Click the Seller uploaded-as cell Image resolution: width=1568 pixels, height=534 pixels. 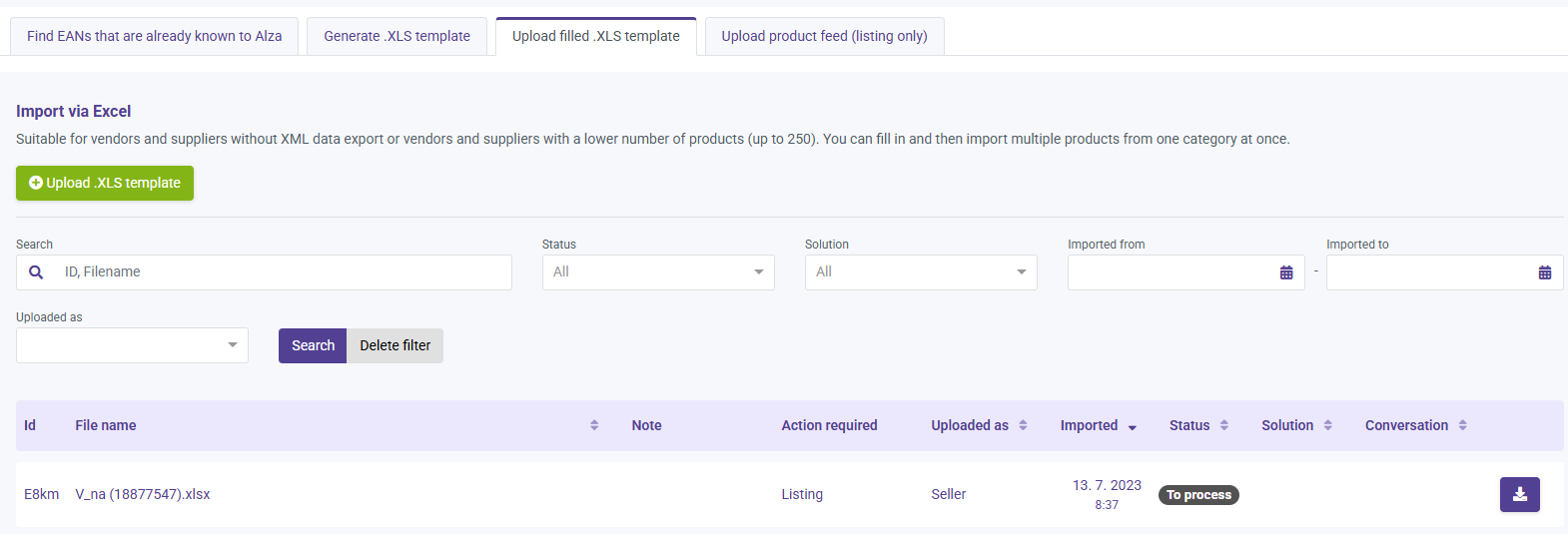[x=948, y=494]
